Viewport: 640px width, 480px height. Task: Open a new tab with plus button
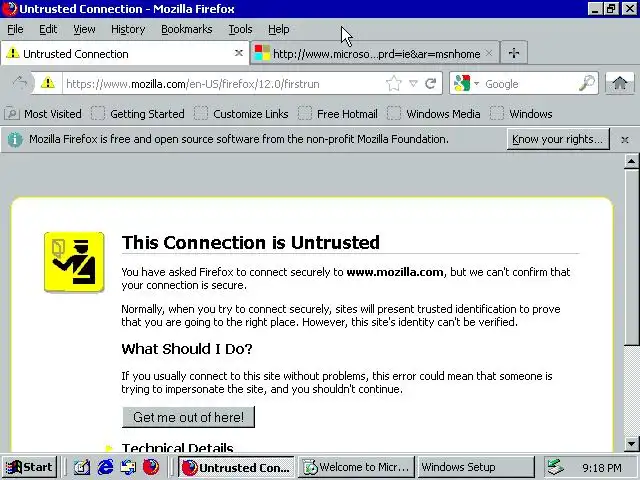coord(514,53)
